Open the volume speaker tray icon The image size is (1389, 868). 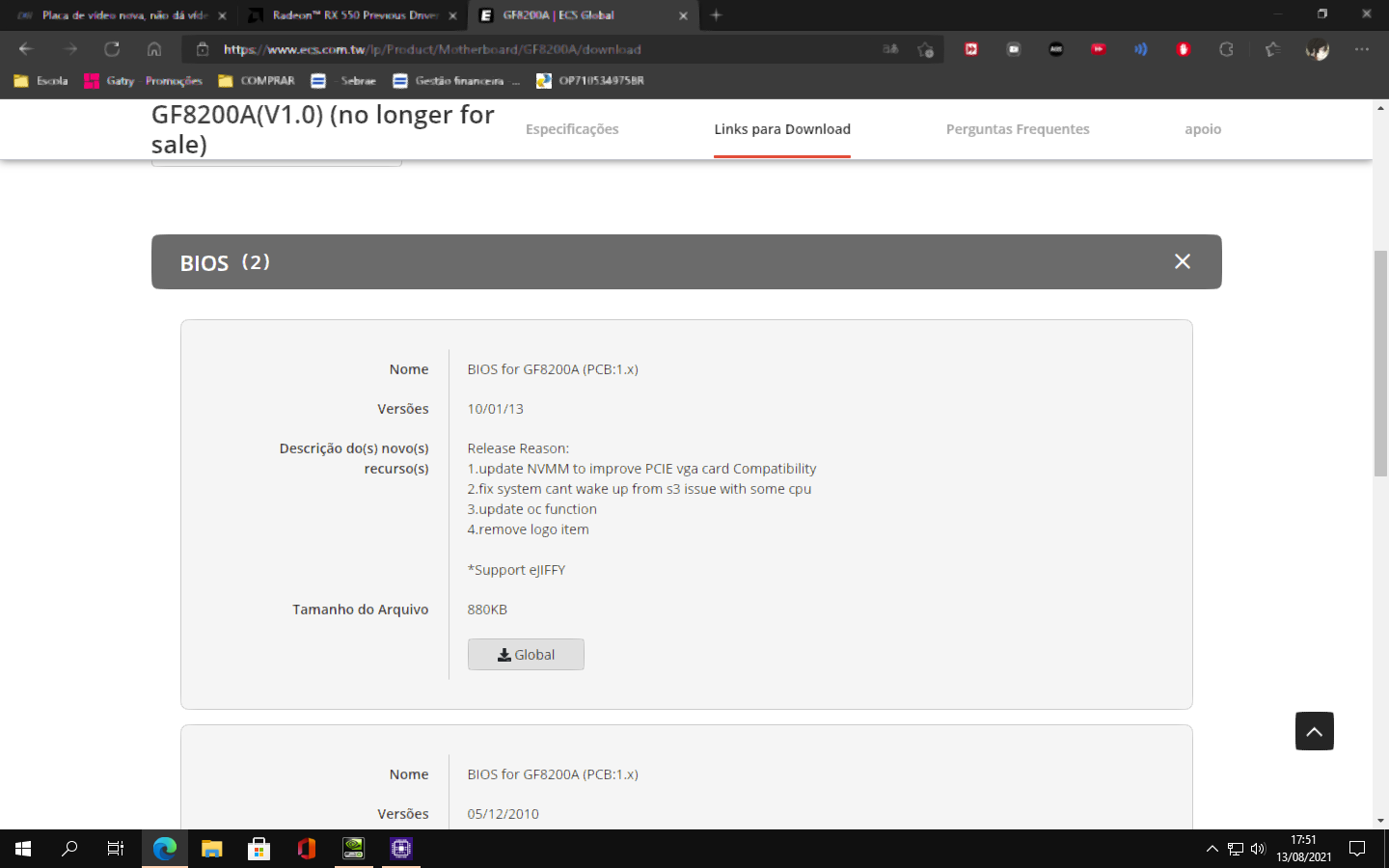[x=1258, y=849]
